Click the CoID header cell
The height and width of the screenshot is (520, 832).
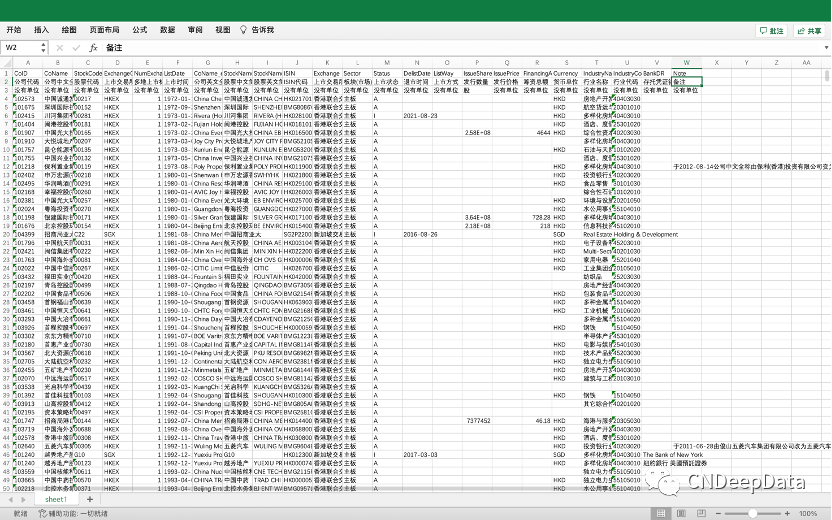[28, 73]
